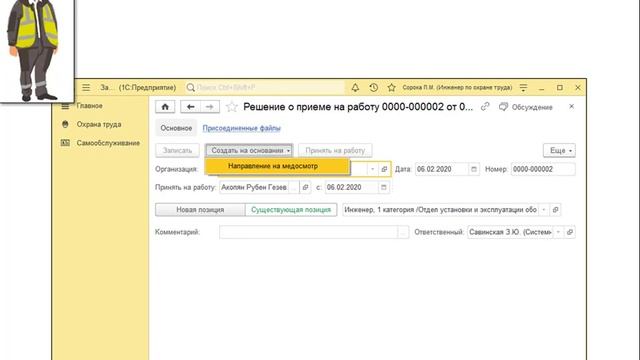
Task: Open Охрана труда section
Action: pyautogui.click(x=99, y=124)
